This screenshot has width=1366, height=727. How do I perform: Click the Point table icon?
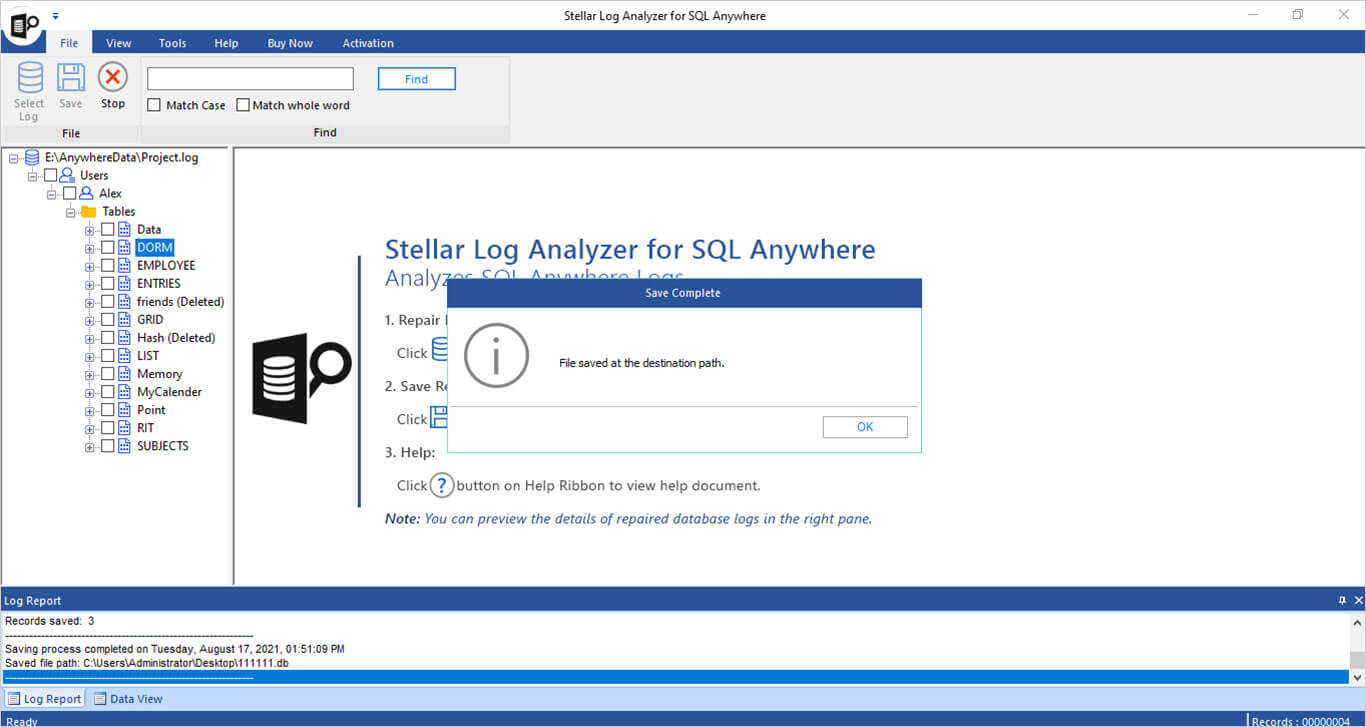point(124,409)
